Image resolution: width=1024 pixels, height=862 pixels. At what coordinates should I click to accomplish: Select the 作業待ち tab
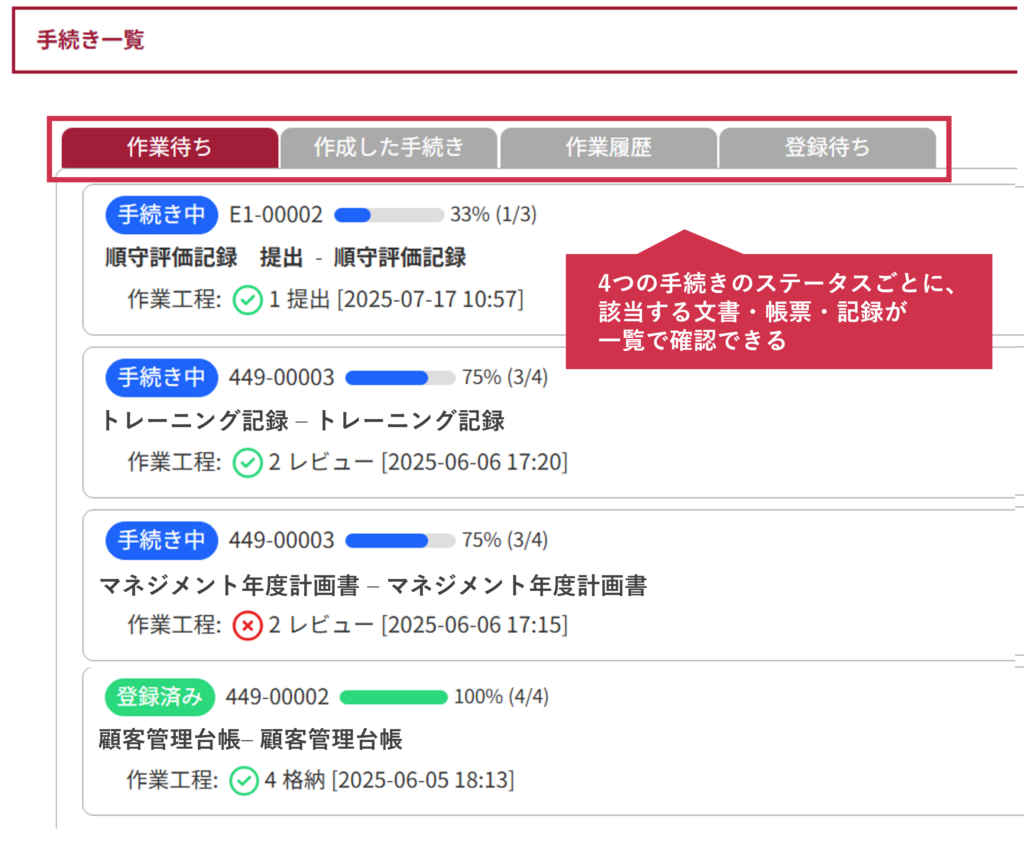pos(170,148)
